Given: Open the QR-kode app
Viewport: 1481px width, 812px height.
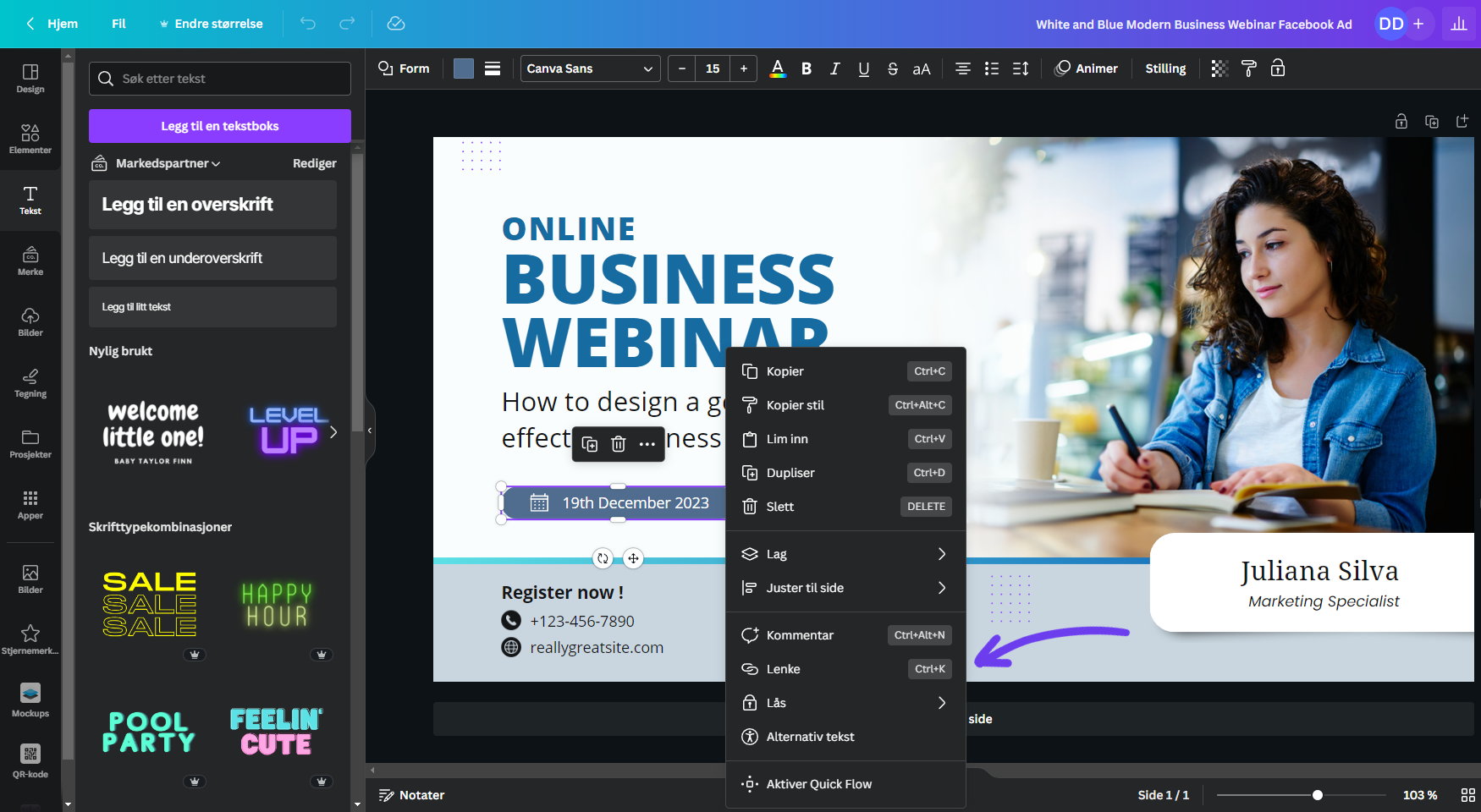Looking at the screenshot, I should [x=30, y=762].
